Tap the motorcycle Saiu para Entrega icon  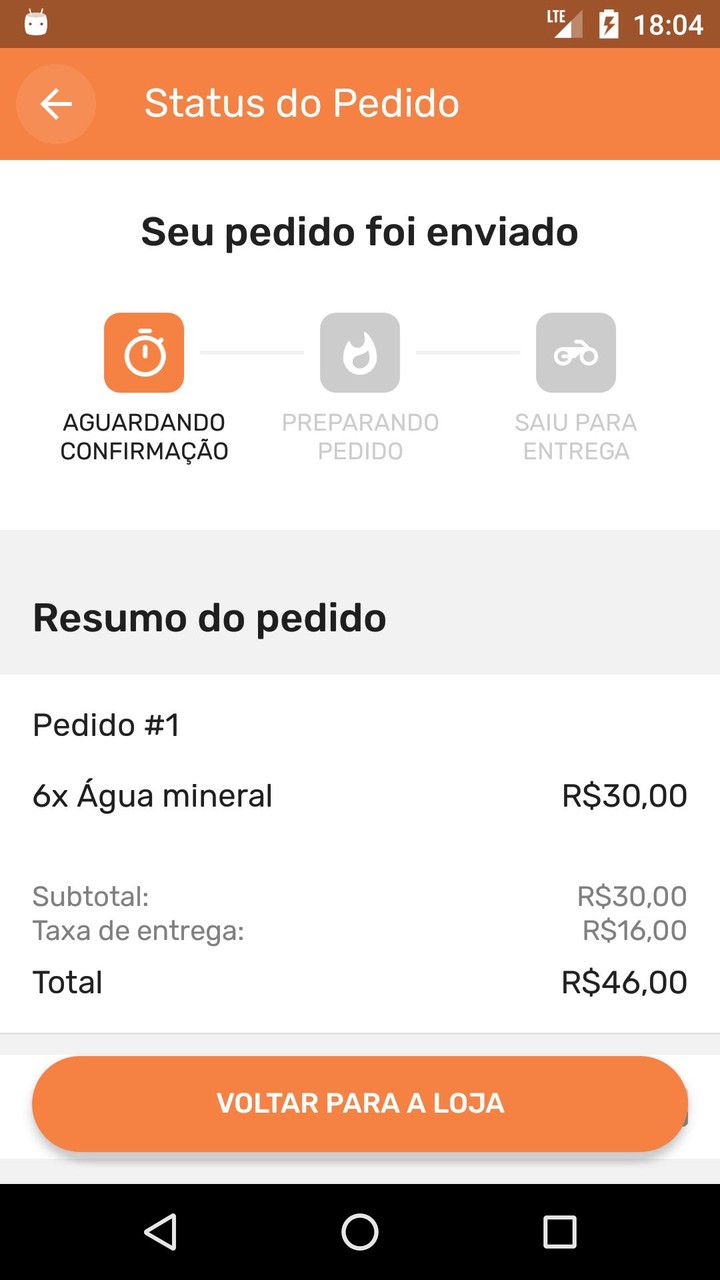coord(576,353)
